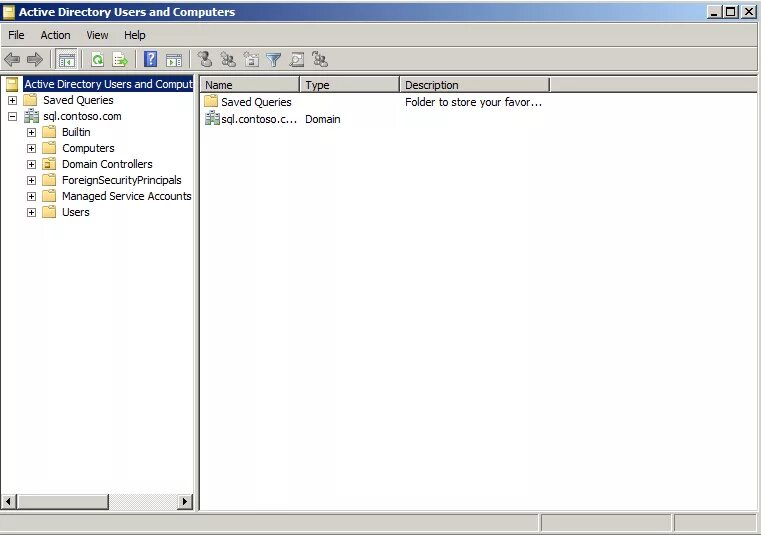This screenshot has width=761, height=535.
Task: Toggle Show/Hide Console Tree button
Action: coord(66,60)
